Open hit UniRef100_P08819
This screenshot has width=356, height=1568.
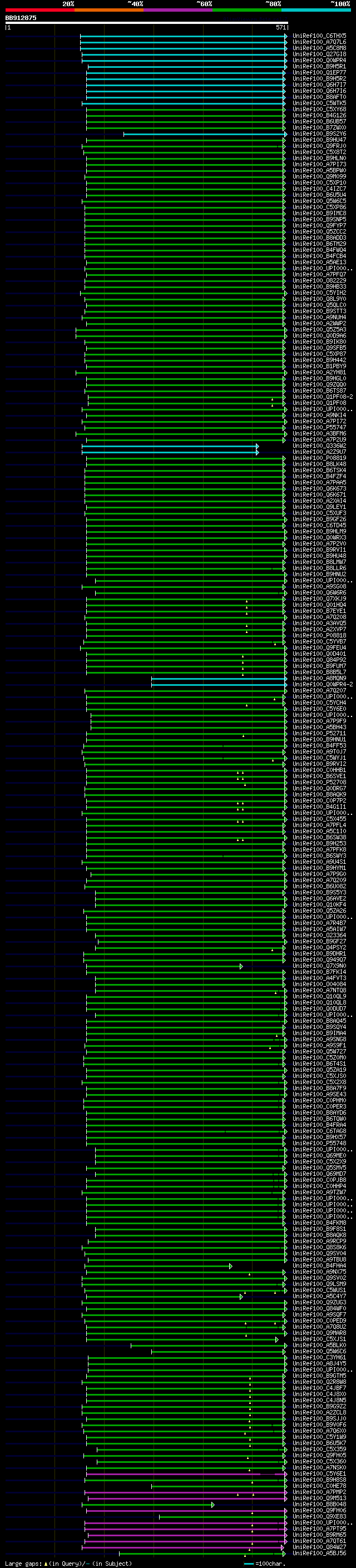[319, 458]
